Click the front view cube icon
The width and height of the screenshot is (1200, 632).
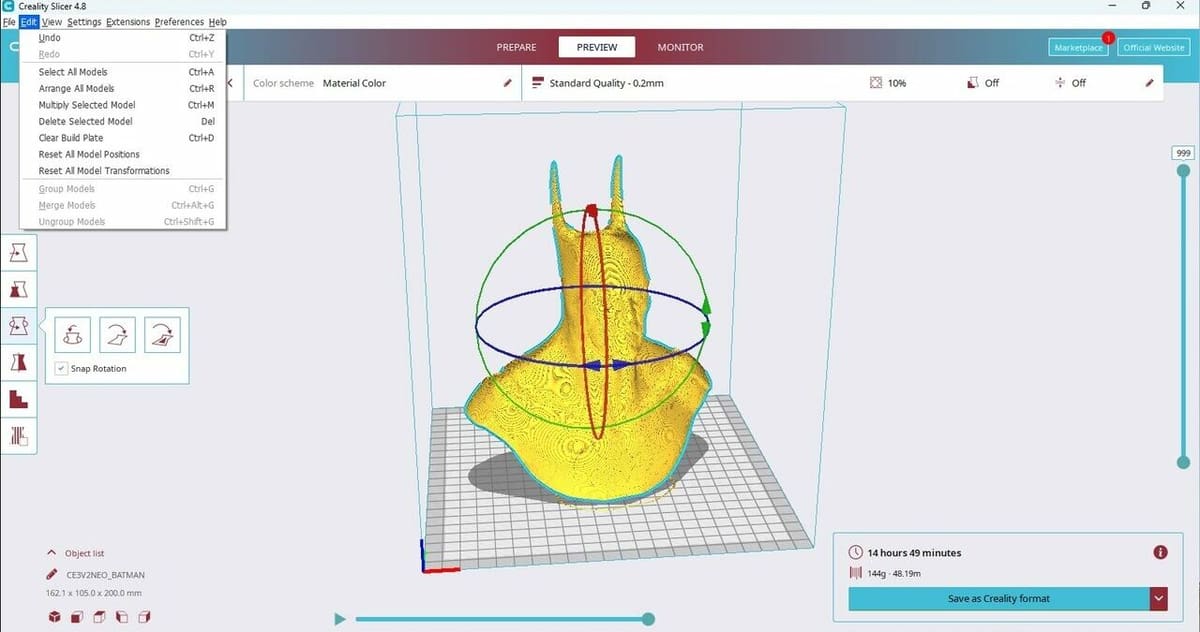tap(76, 619)
